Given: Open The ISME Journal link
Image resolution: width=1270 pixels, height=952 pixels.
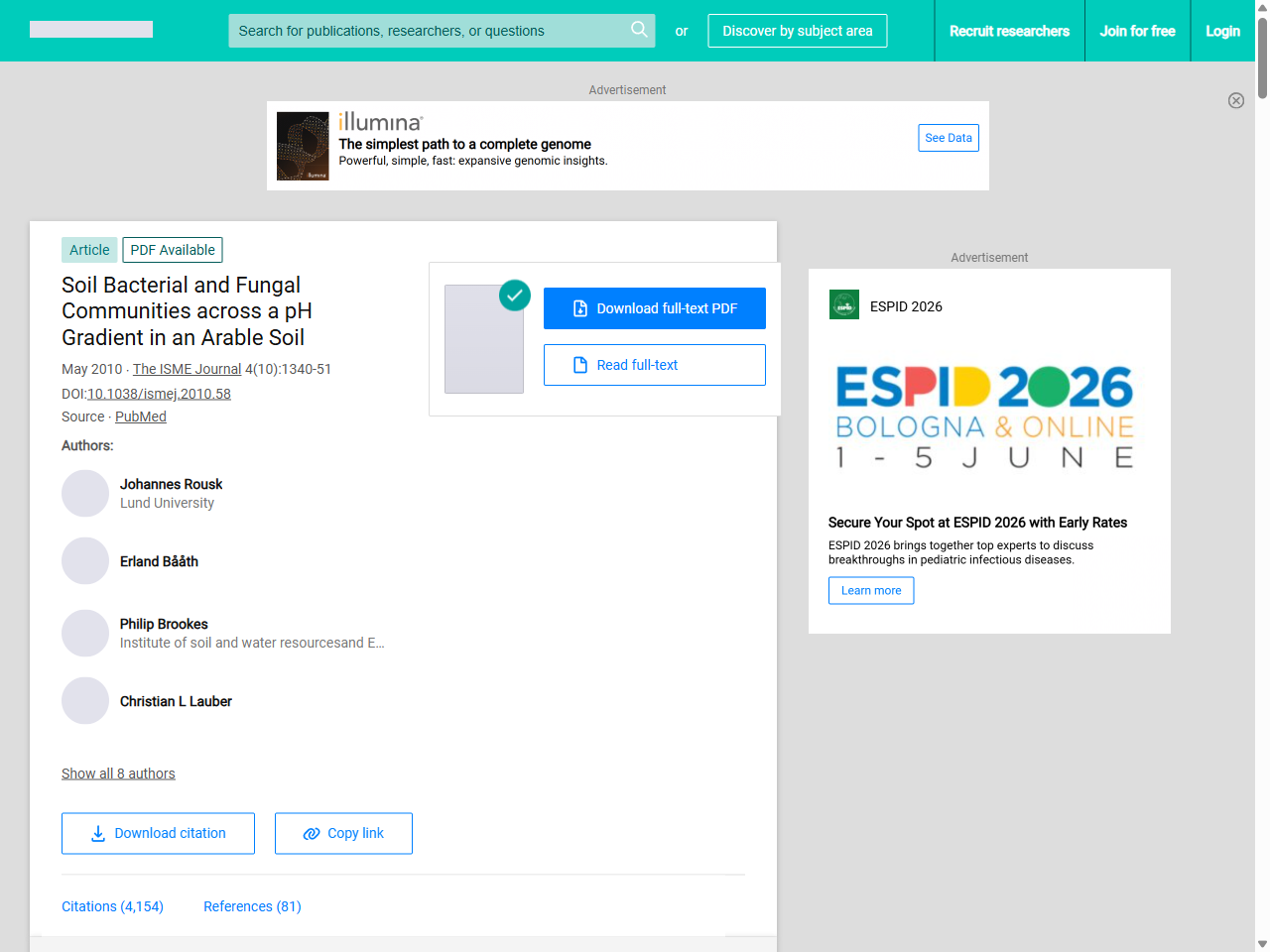Looking at the screenshot, I should click(187, 369).
